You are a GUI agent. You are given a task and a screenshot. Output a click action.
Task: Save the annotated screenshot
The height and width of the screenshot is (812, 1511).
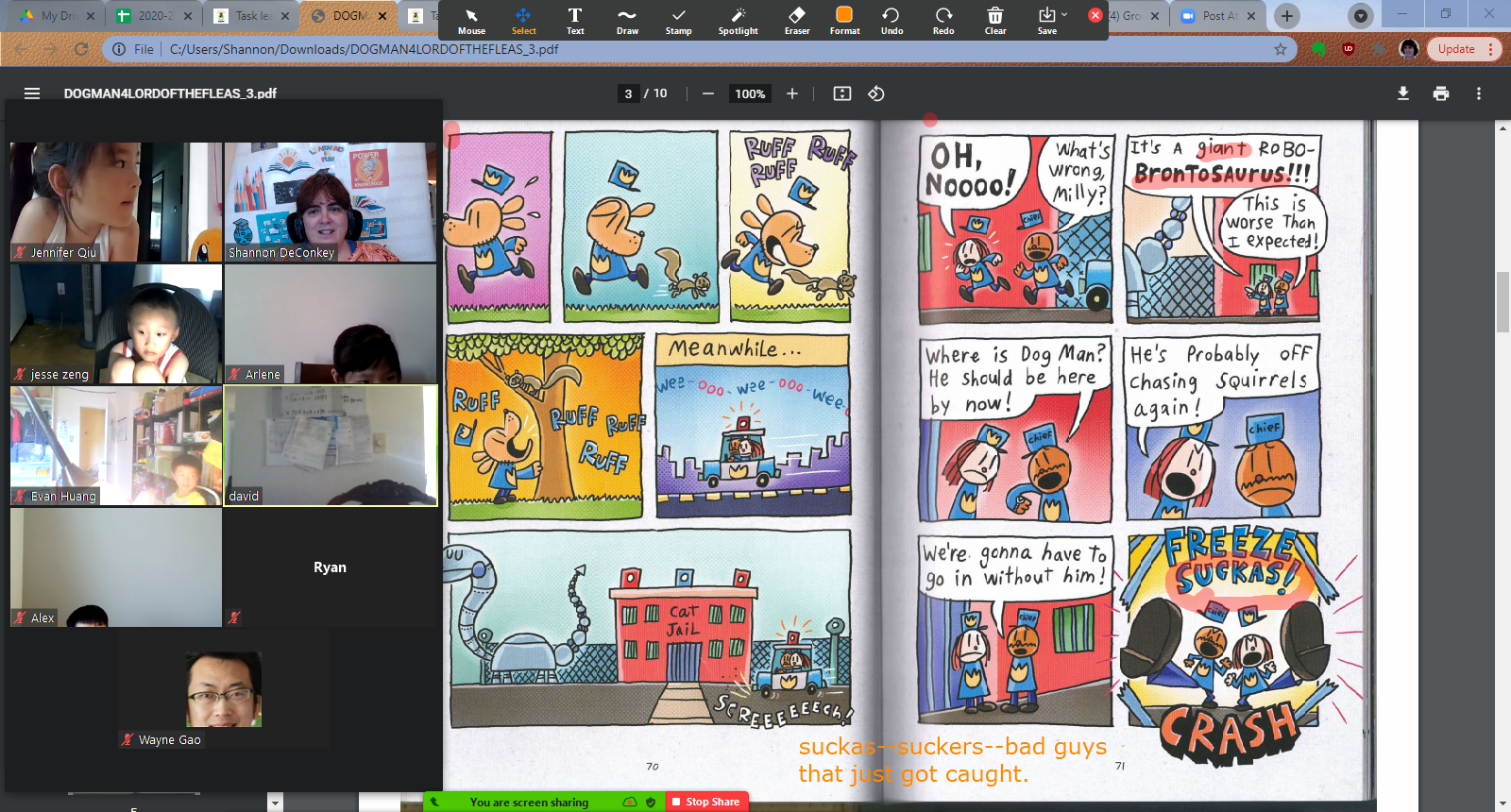pyautogui.click(x=1046, y=21)
